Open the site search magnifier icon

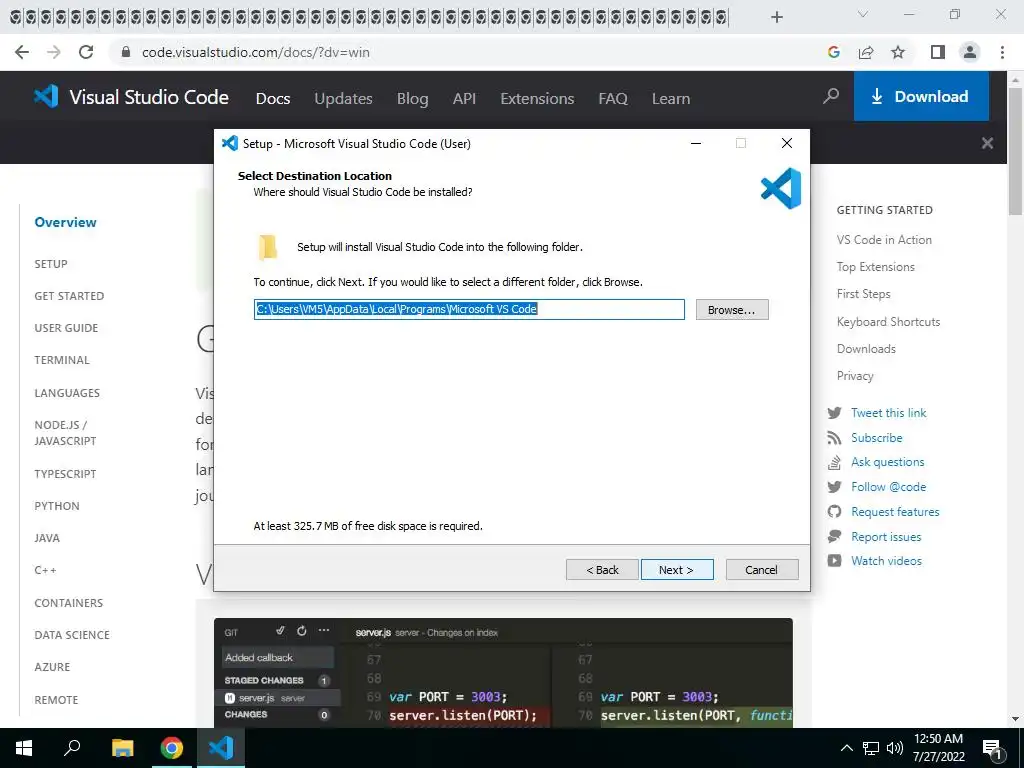tap(831, 97)
